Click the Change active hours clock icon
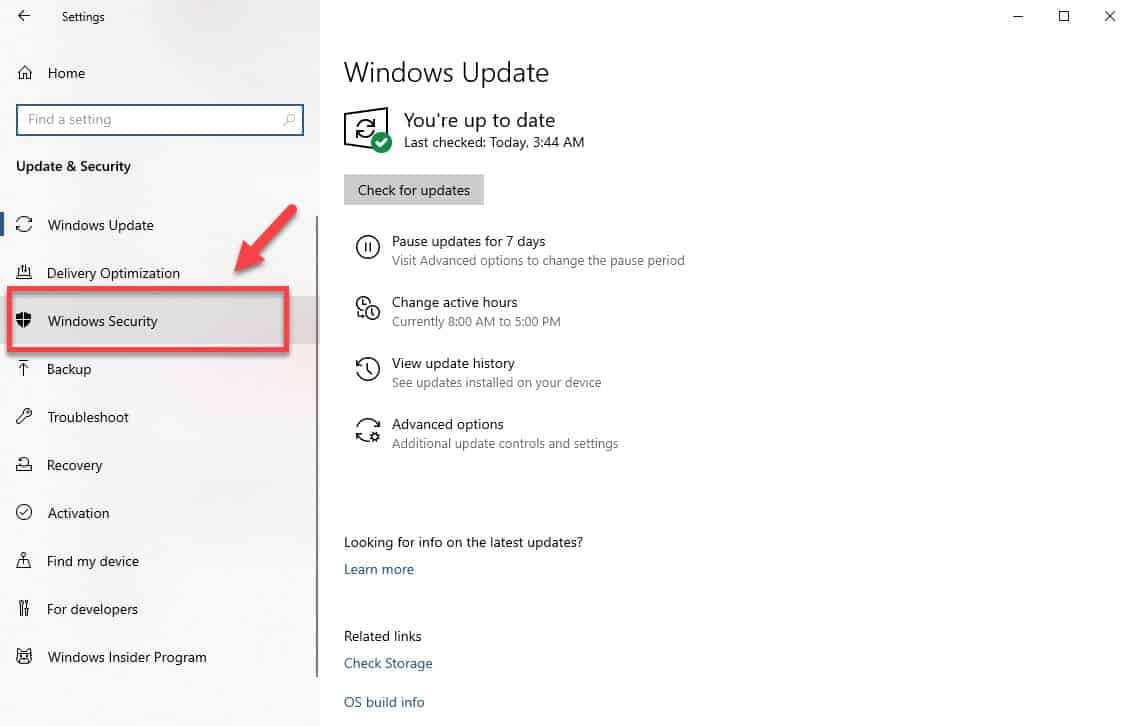Screen dimensions: 1133x726 coord(367,308)
